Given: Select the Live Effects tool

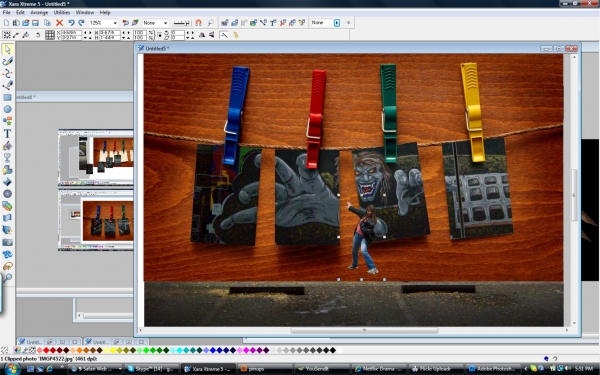Looking at the screenshot, I should (x=7, y=230).
